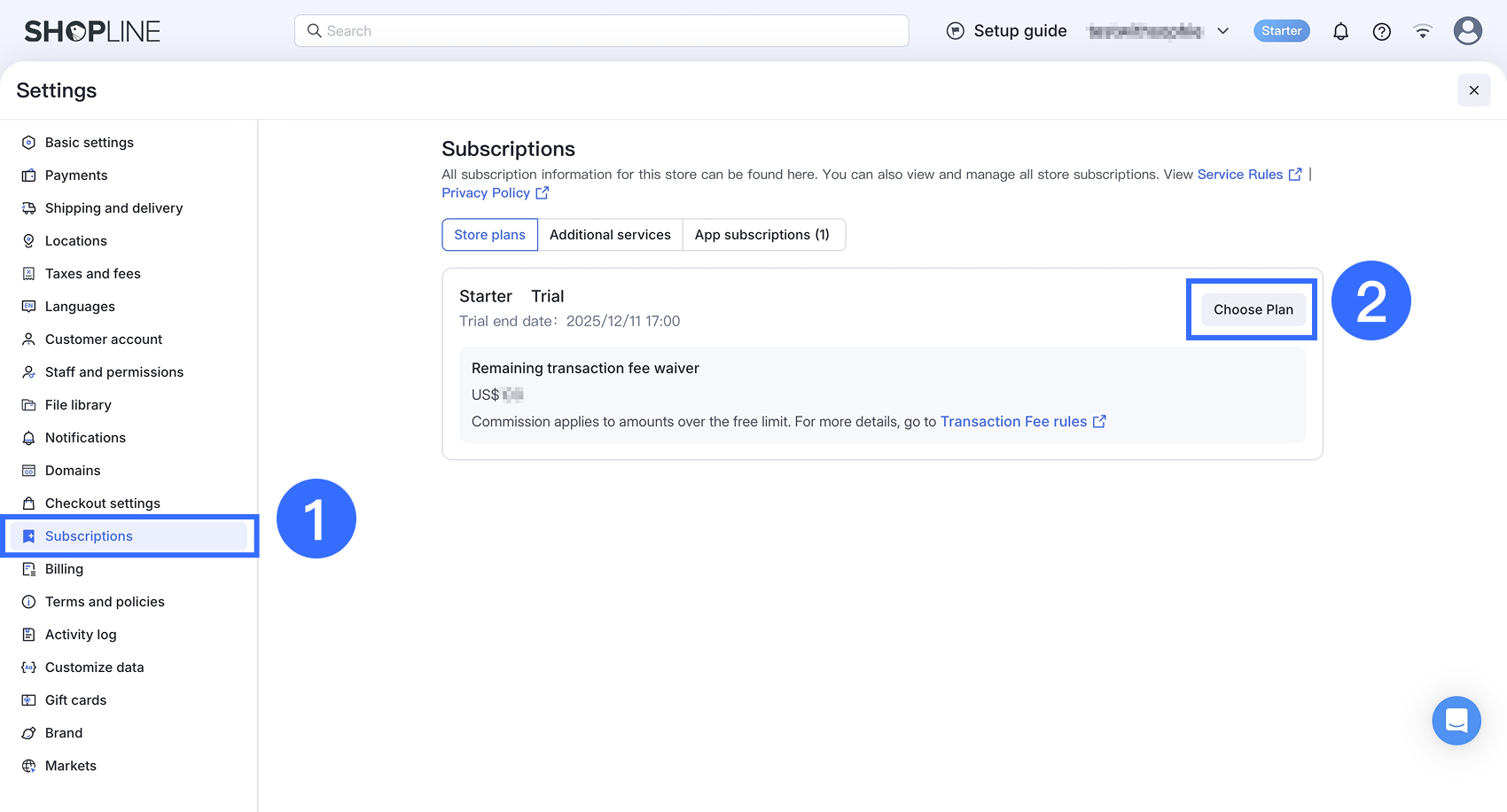Click the user profile avatar icon

click(x=1467, y=31)
